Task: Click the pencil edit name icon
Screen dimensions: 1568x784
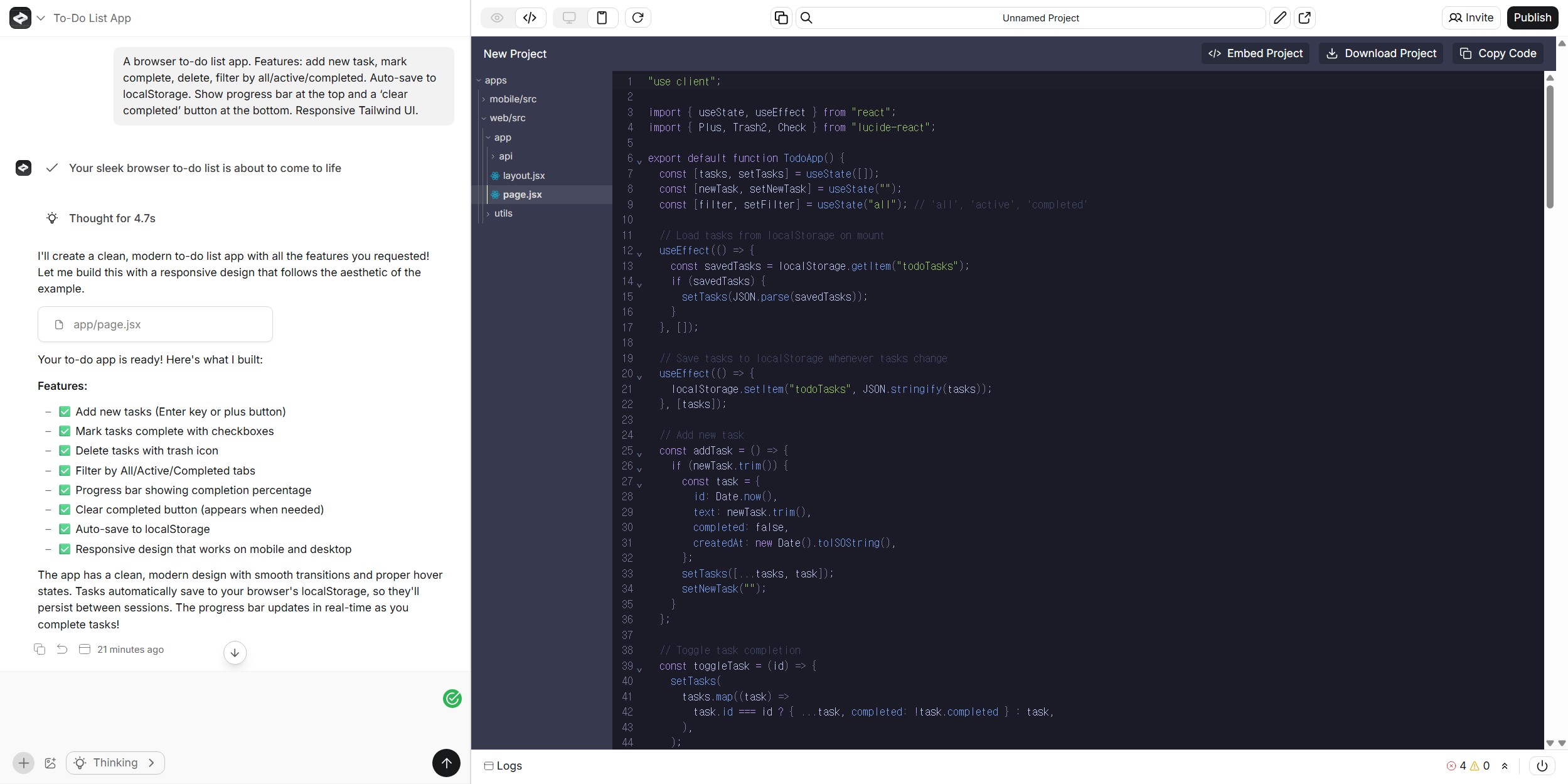Action: click(x=1279, y=18)
